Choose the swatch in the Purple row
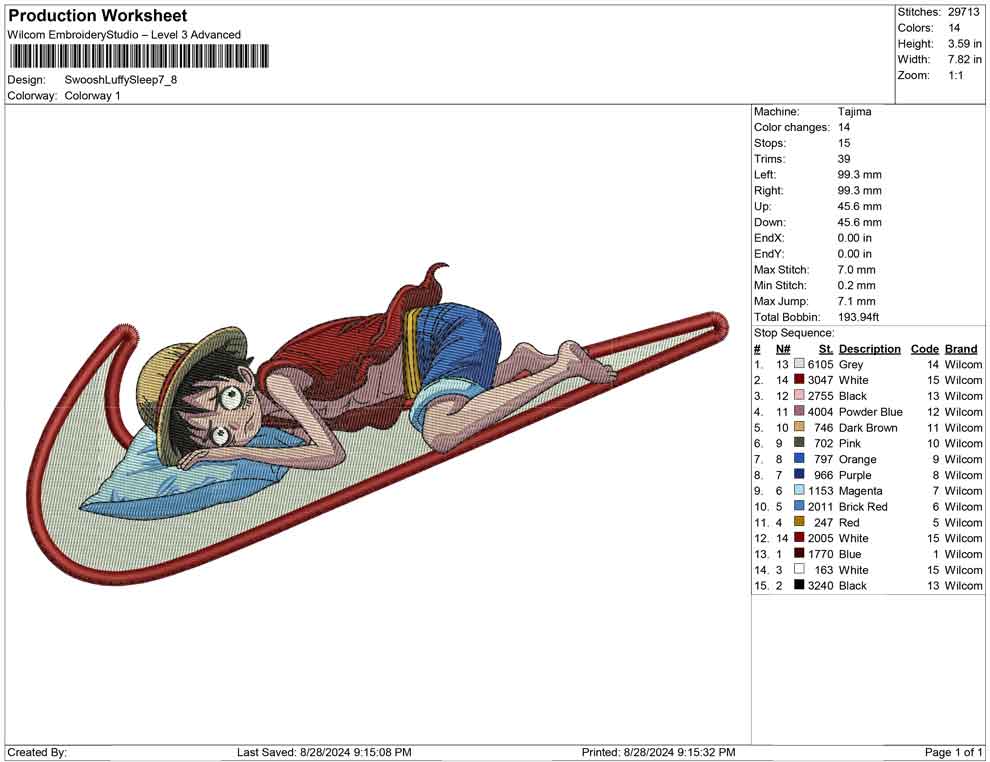The width and height of the screenshot is (990, 762). click(x=799, y=474)
